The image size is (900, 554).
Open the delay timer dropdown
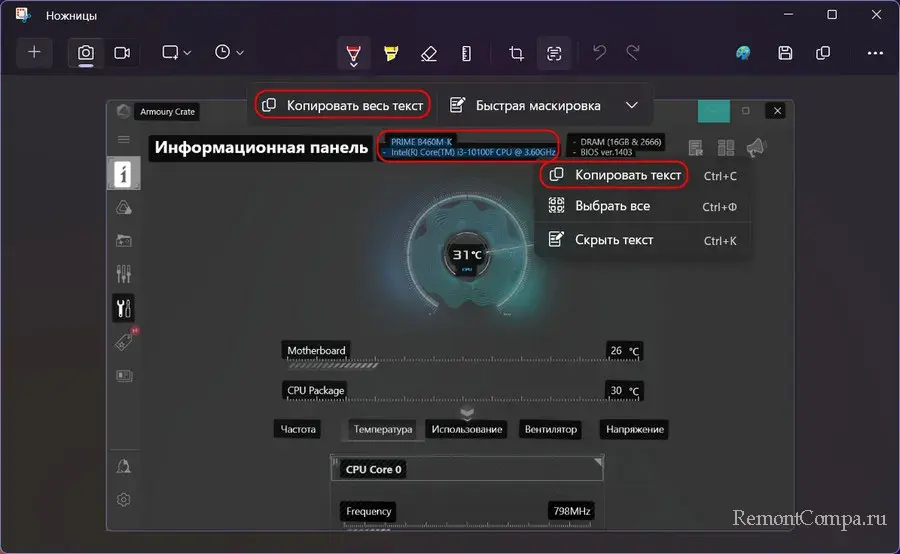coord(229,52)
